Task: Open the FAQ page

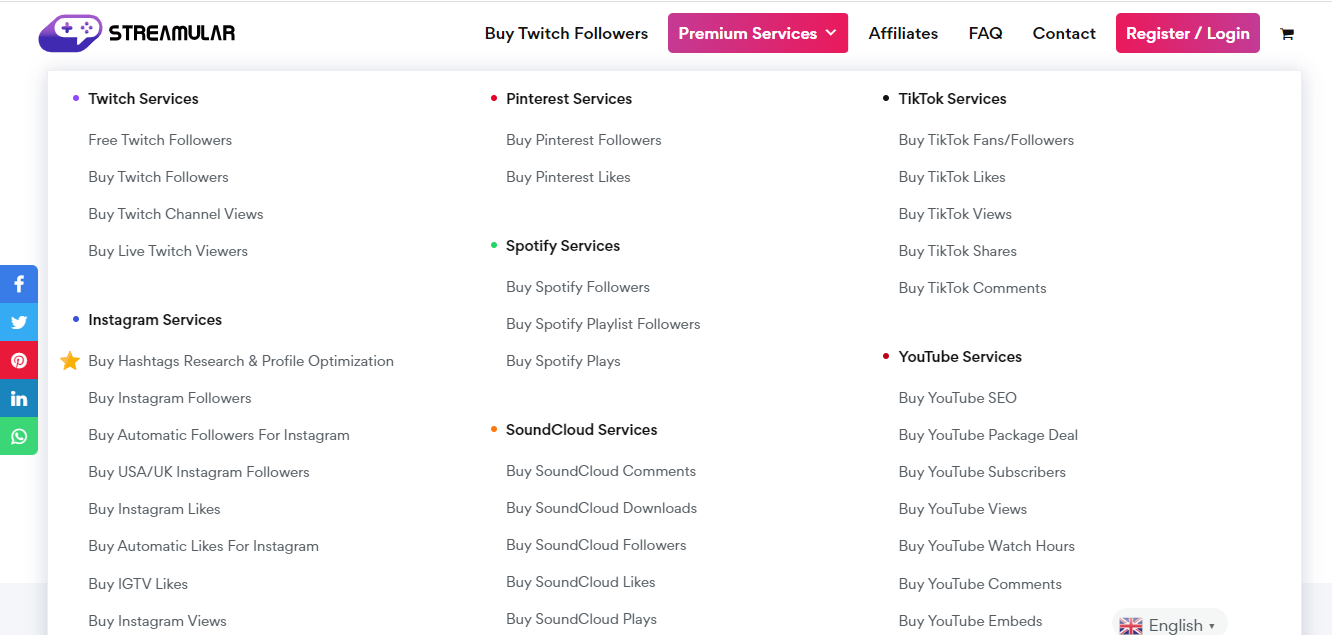Action: (985, 33)
